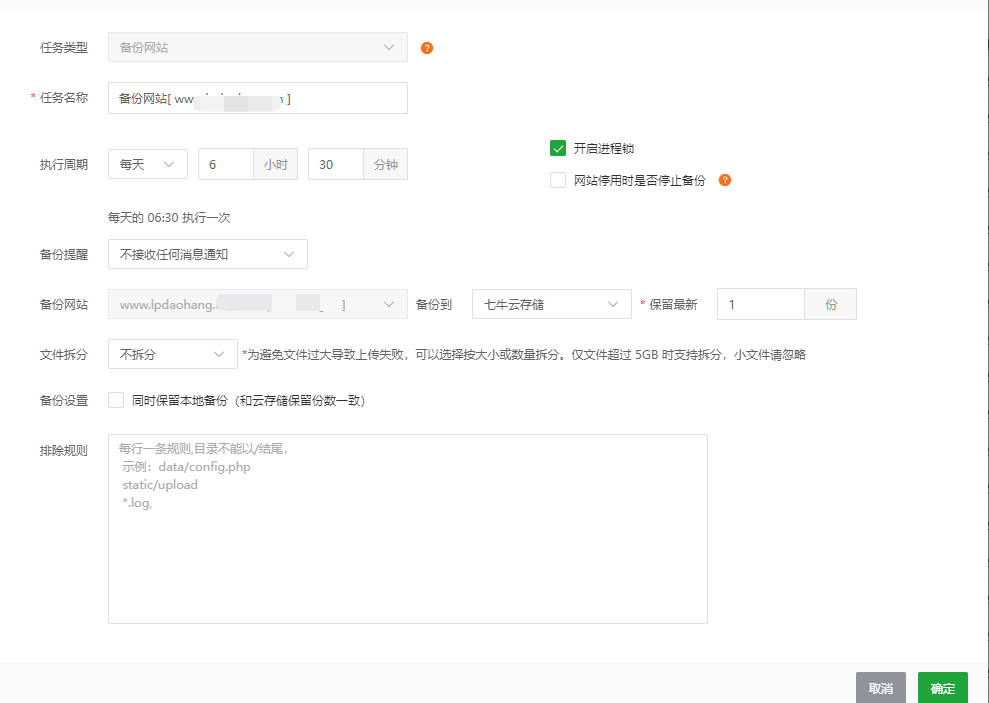
Task: Open the 不接收任何消息通知 reminder dropdown
Action: pos(208,254)
